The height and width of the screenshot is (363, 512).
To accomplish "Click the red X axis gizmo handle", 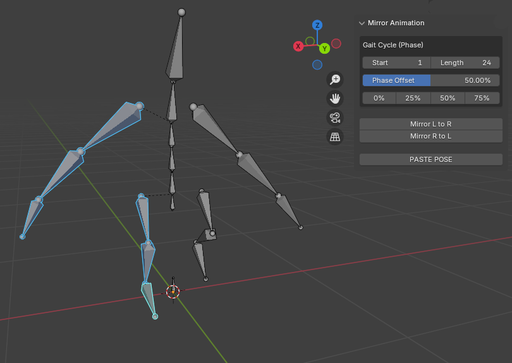I will (x=298, y=46).
